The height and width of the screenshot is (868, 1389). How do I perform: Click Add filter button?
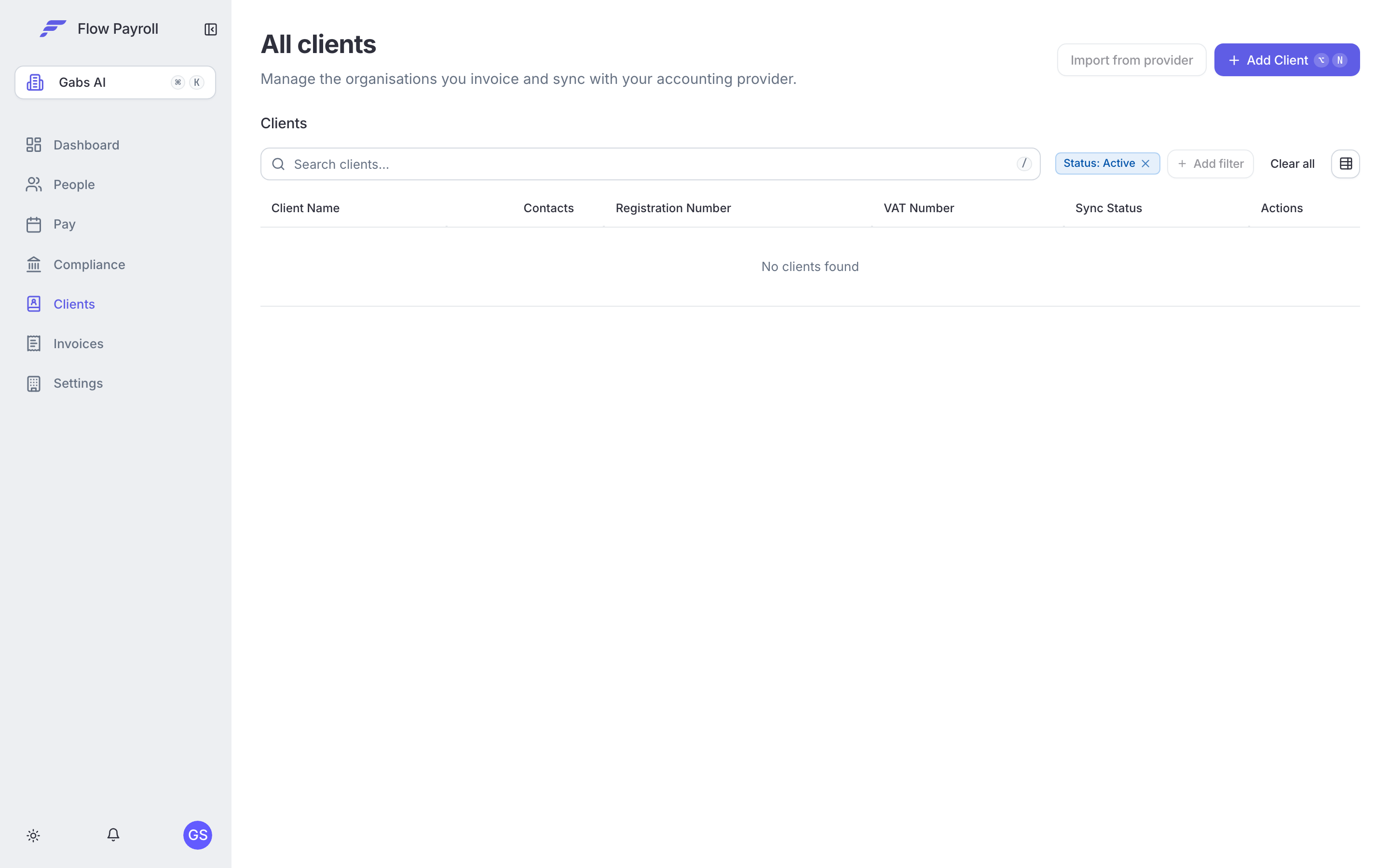click(1210, 163)
